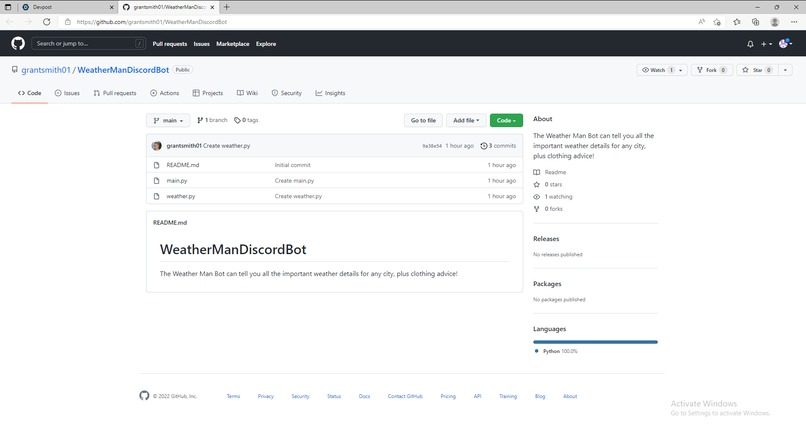This screenshot has height=438, width=806.
Task: Add this page to browser favorites star
Action: [x=717, y=22]
